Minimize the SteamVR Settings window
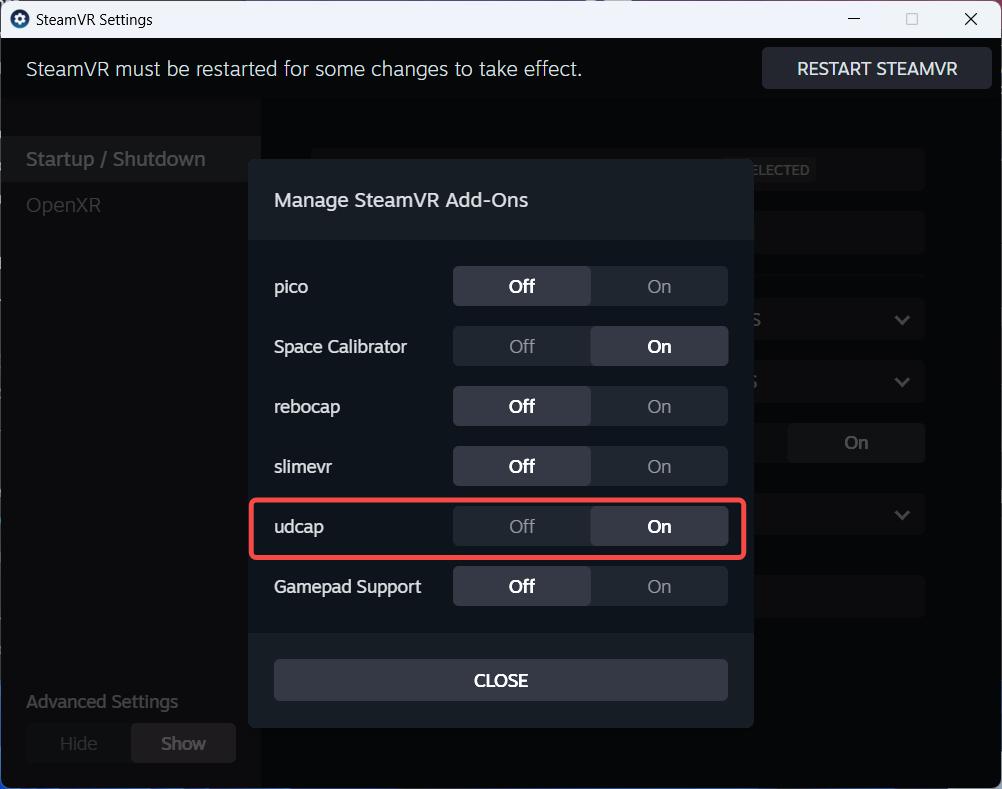This screenshot has height=789, width=1002. (854, 19)
